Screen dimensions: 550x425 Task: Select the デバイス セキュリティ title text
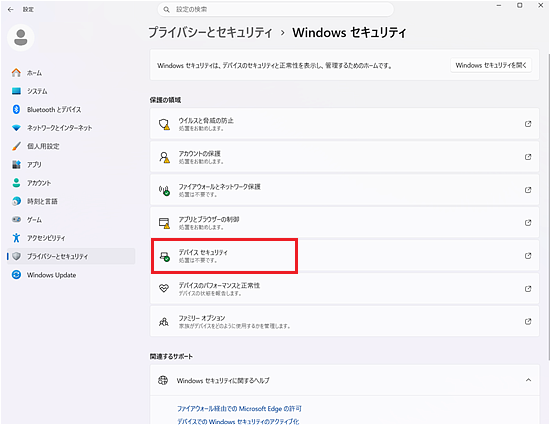203,252
